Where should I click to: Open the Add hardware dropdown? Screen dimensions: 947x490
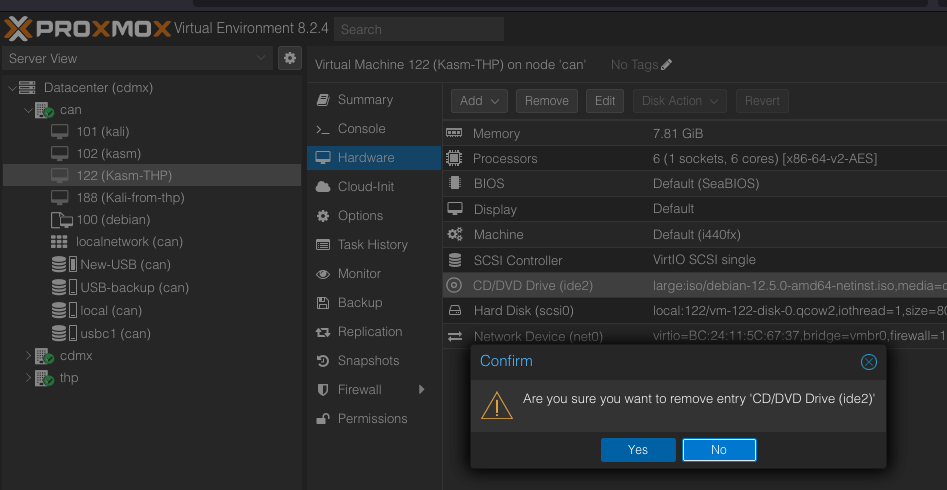click(480, 101)
